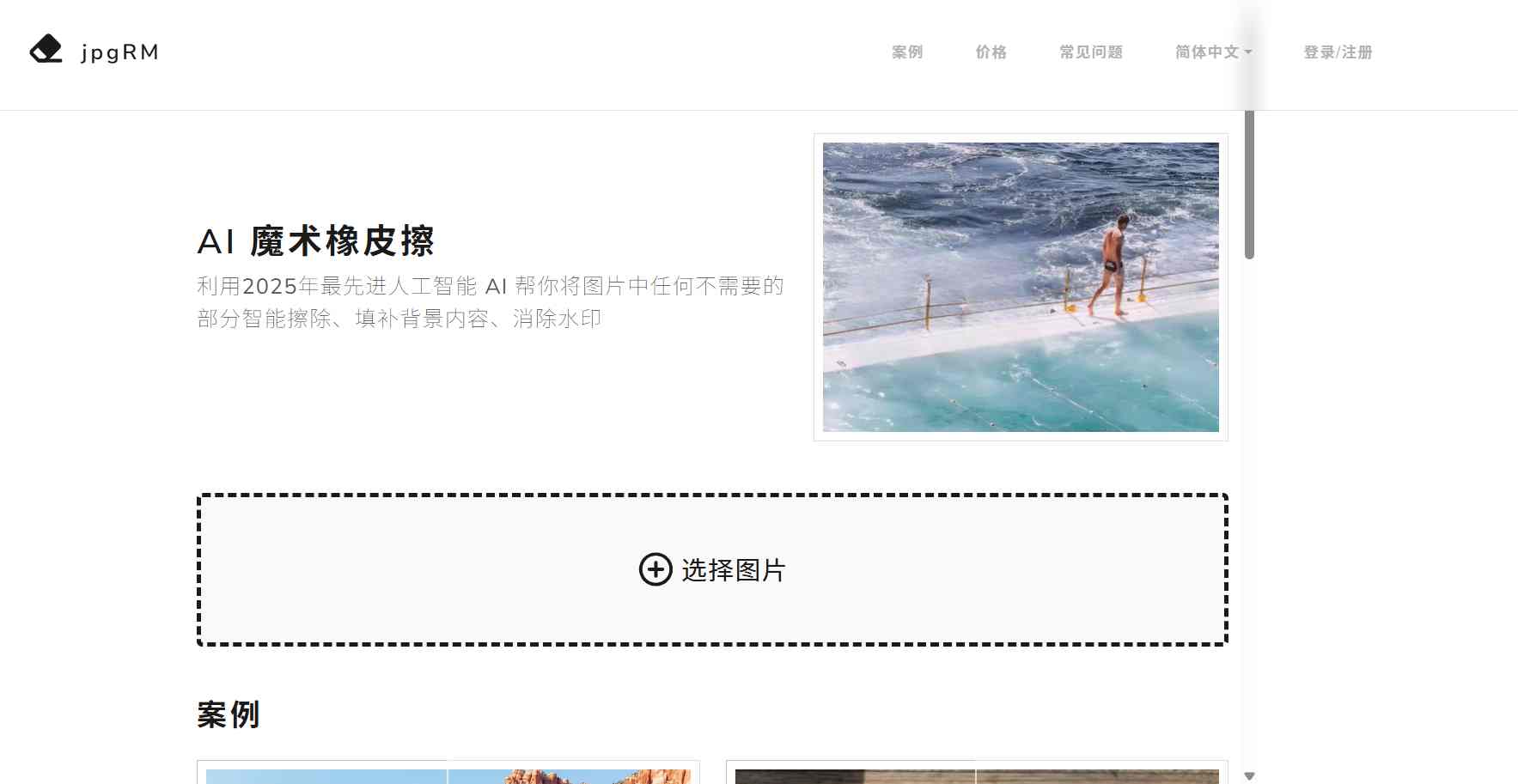Click the jpgRM eraser logo icon

point(46,50)
